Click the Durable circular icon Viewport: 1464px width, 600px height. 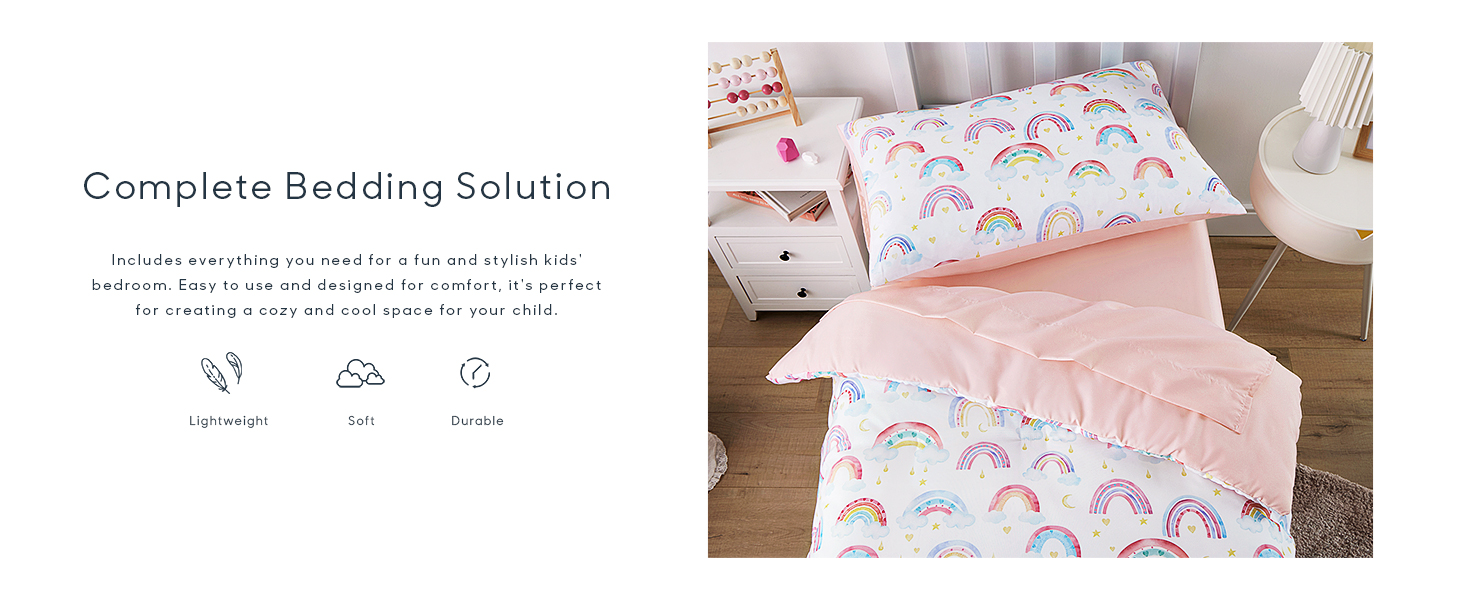tap(475, 373)
